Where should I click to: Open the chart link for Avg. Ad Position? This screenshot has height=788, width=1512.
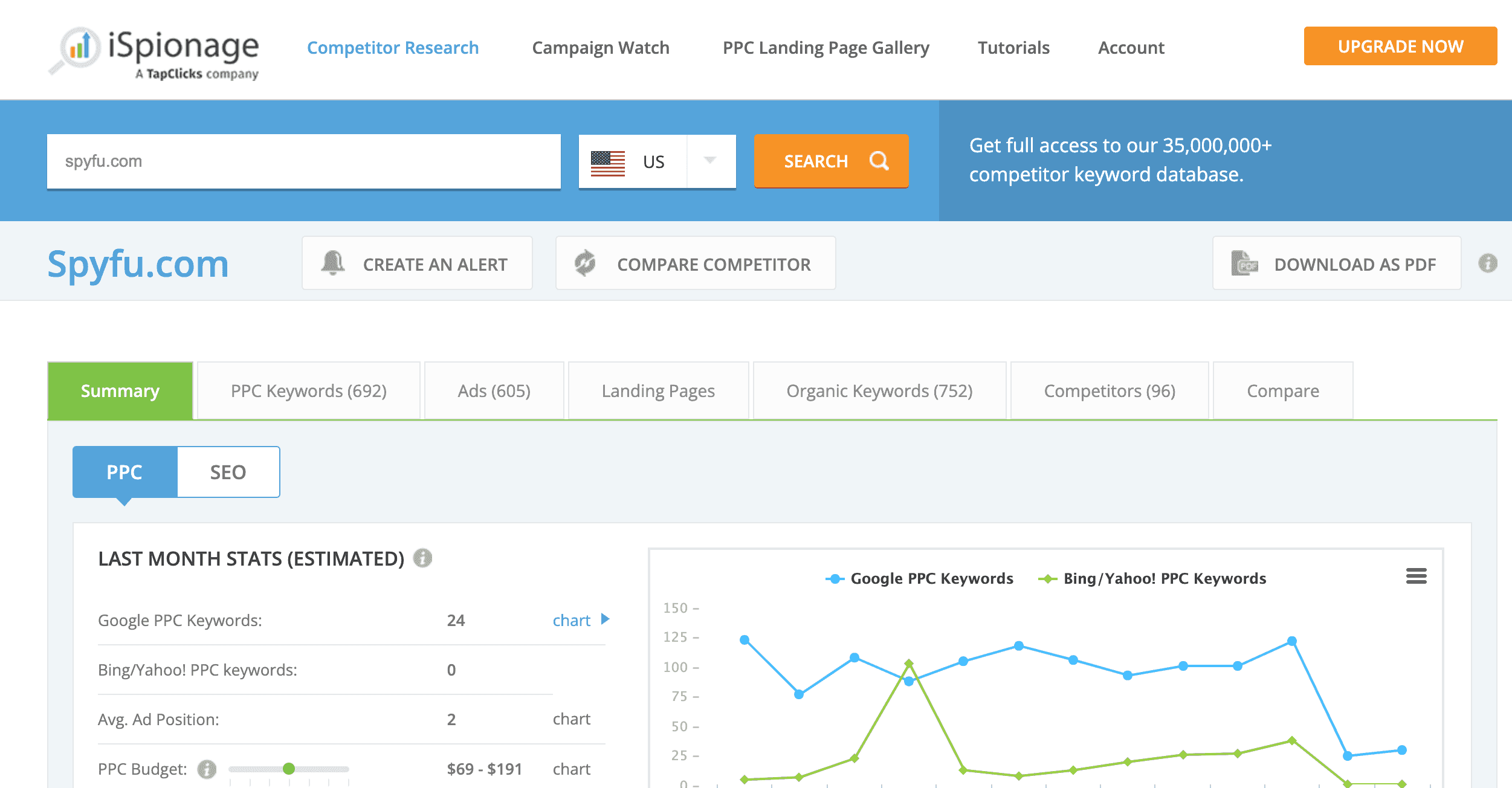(570, 719)
